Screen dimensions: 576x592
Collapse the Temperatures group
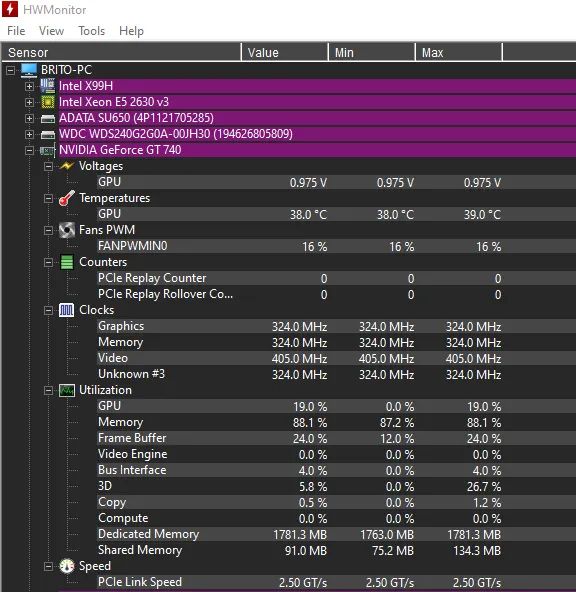pyautogui.click(x=48, y=199)
